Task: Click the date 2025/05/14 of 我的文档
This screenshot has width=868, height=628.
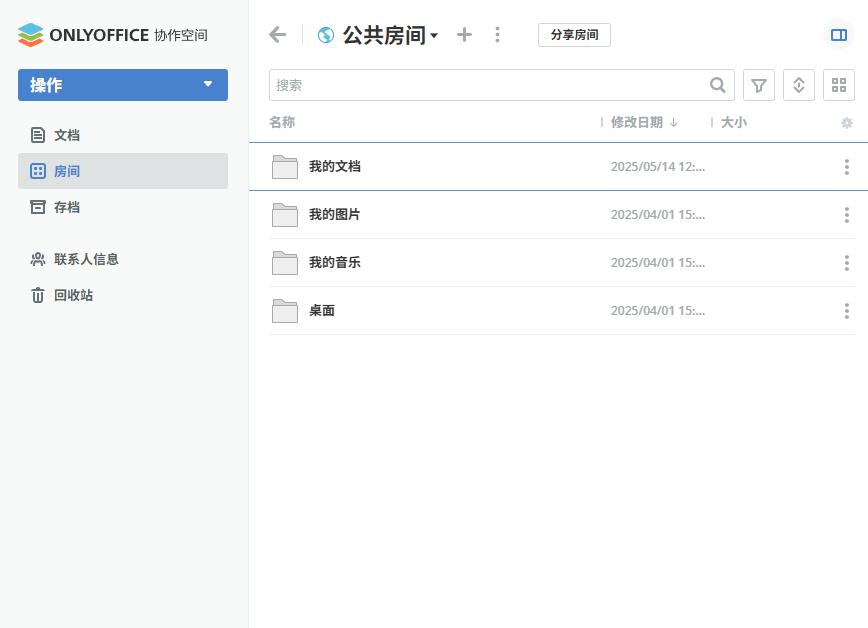Action: point(658,167)
